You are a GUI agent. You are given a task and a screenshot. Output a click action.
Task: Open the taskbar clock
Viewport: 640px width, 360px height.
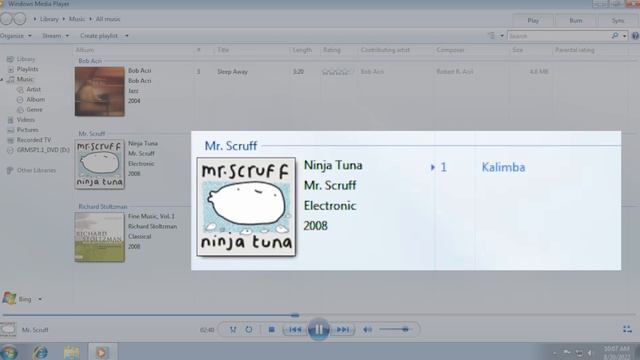point(616,352)
